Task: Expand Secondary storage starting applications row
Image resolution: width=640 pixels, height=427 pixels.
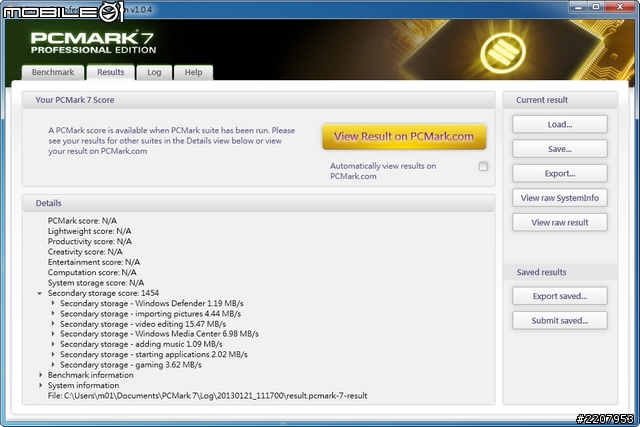Action: coord(53,354)
